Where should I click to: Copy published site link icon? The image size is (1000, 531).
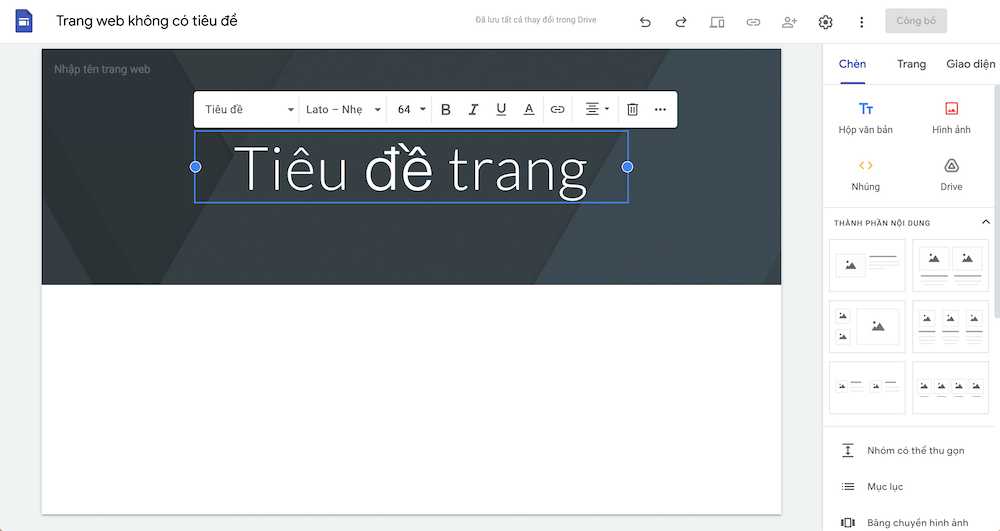click(753, 22)
